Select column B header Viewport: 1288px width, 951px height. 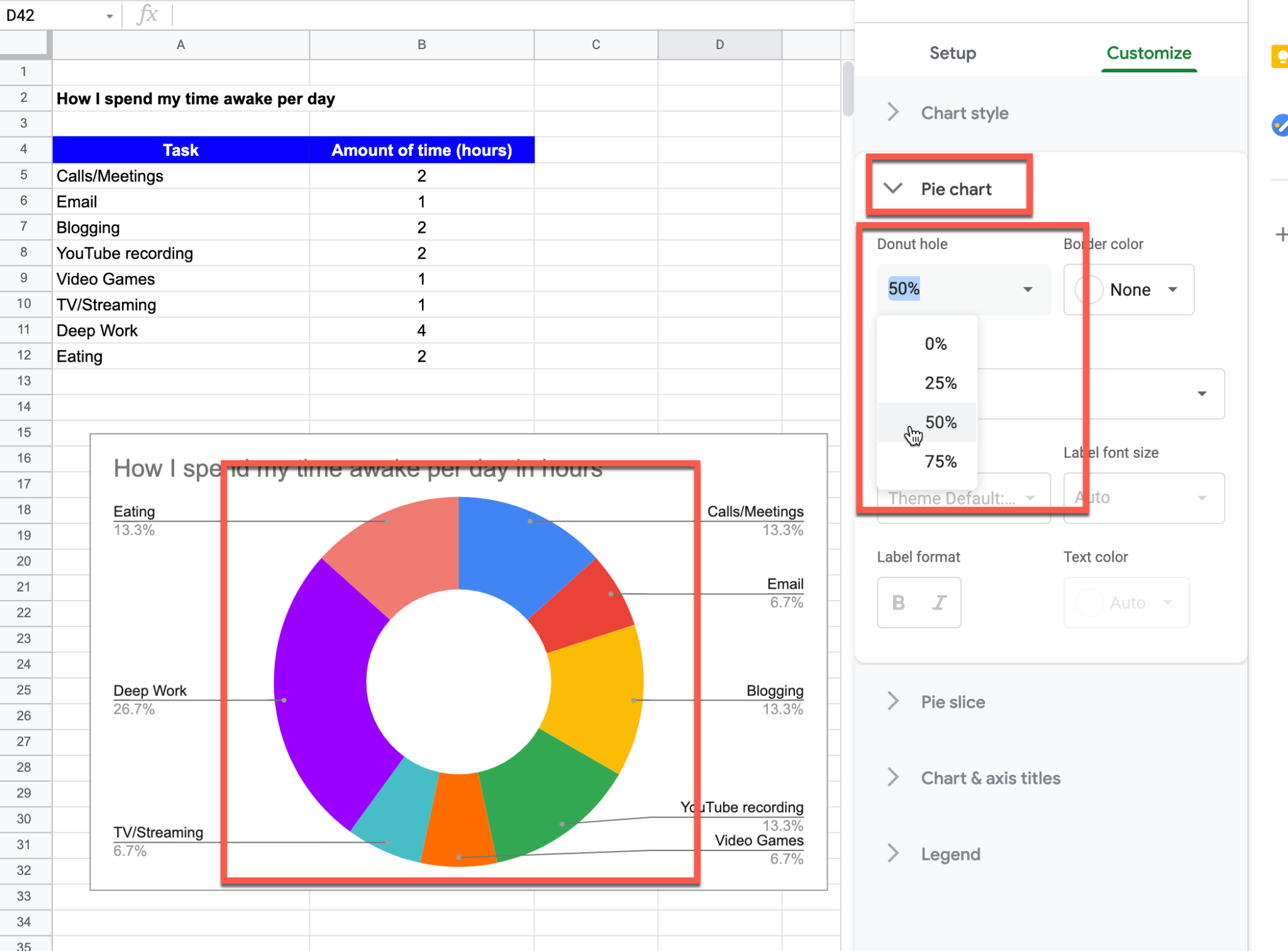pyautogui.click(x=421, y=45)
